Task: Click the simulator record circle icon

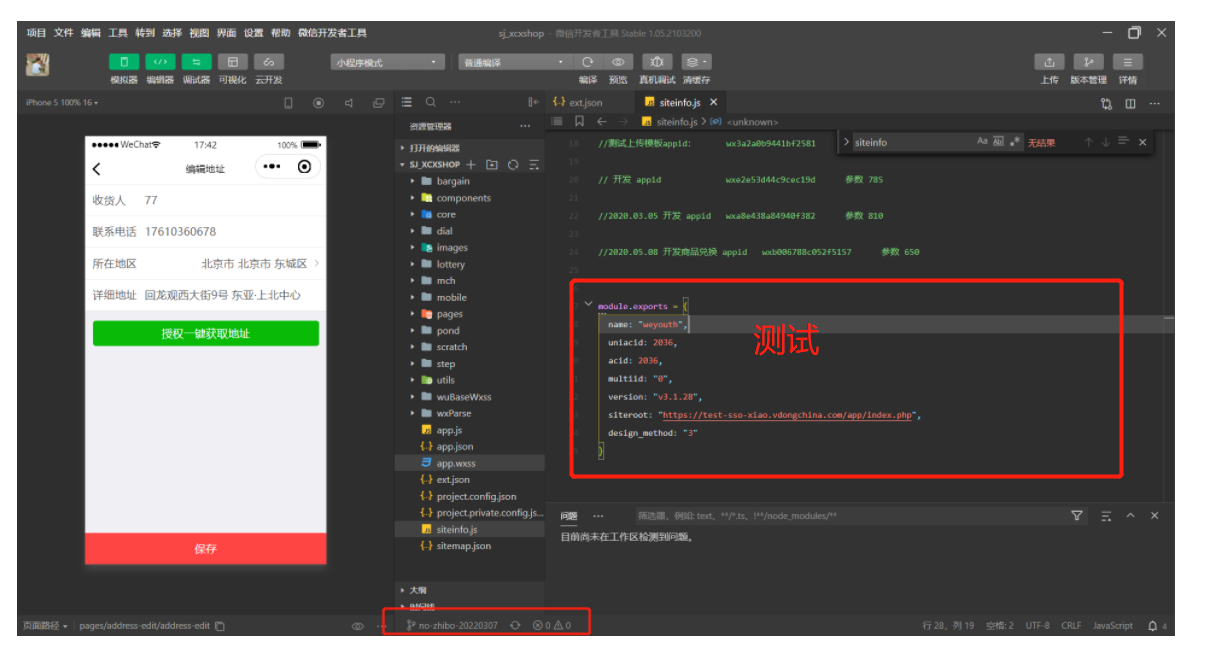Action: click(x=318, y=103)
